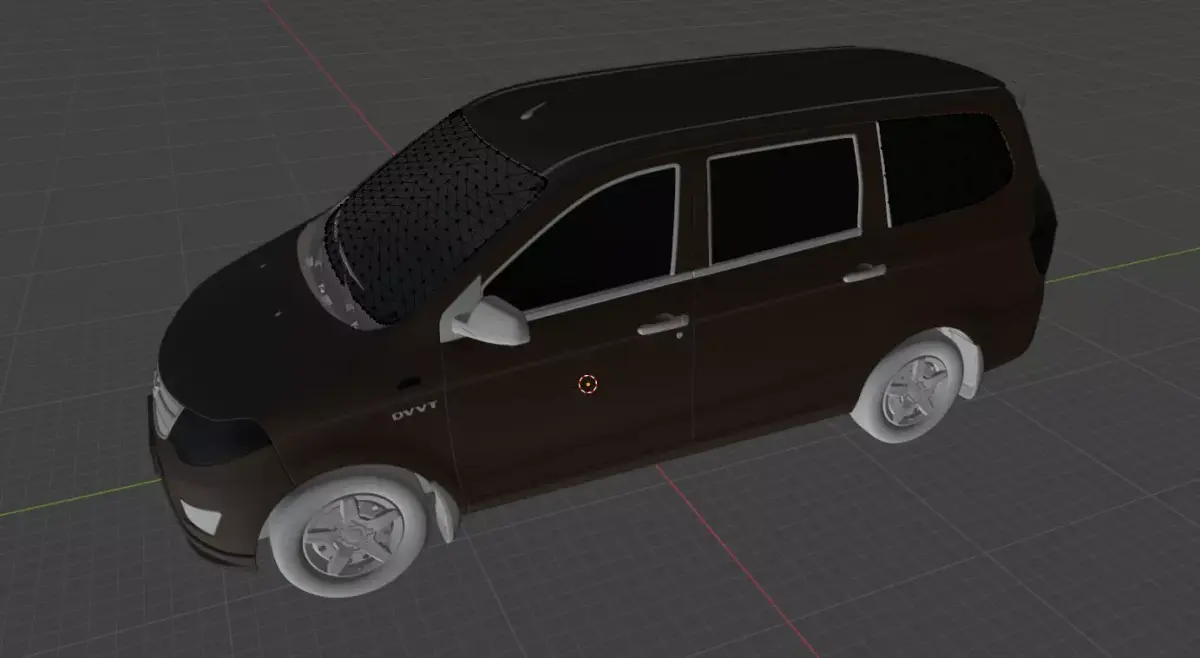This screenshot has width=1200, height=658.
Task: Click the rear door handle
Action: pyautogui.click(x=864, y=272)
